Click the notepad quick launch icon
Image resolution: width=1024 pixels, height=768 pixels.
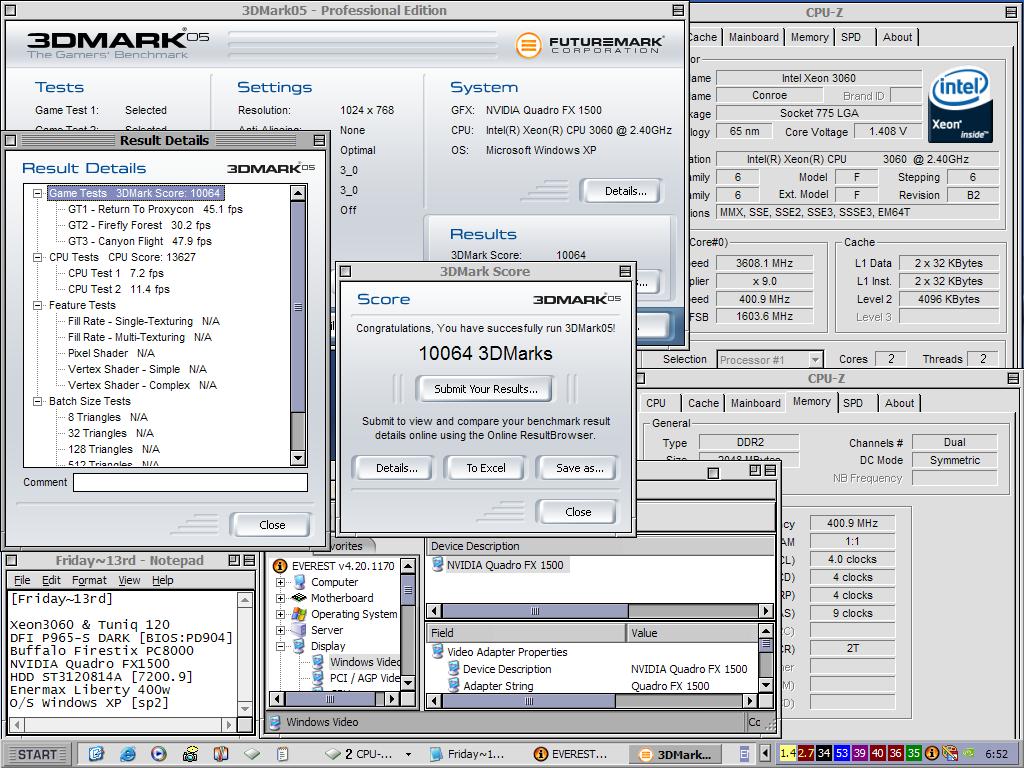pos(282,754)
